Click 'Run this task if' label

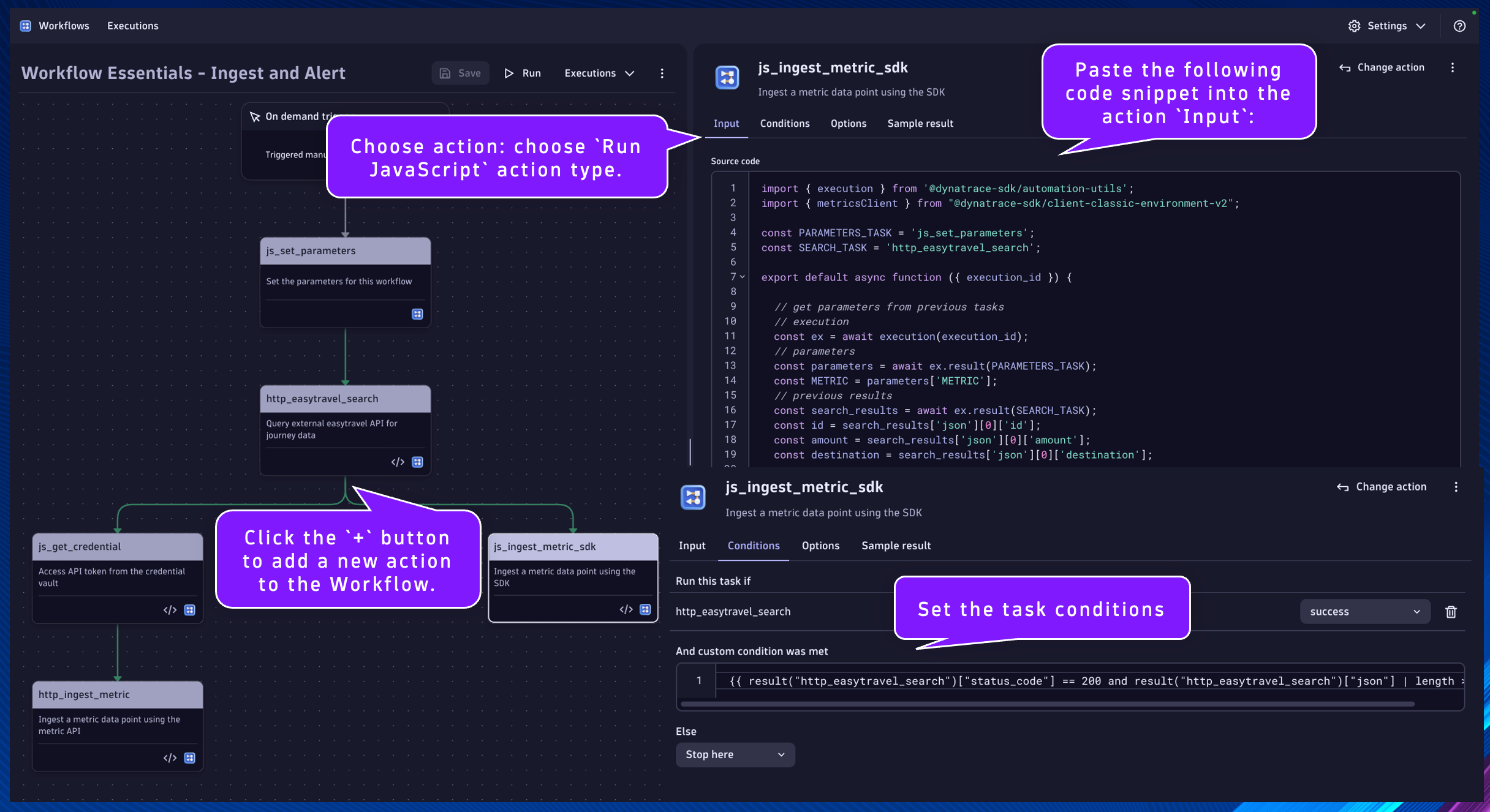pyautogui.click(x=713, y=581)
